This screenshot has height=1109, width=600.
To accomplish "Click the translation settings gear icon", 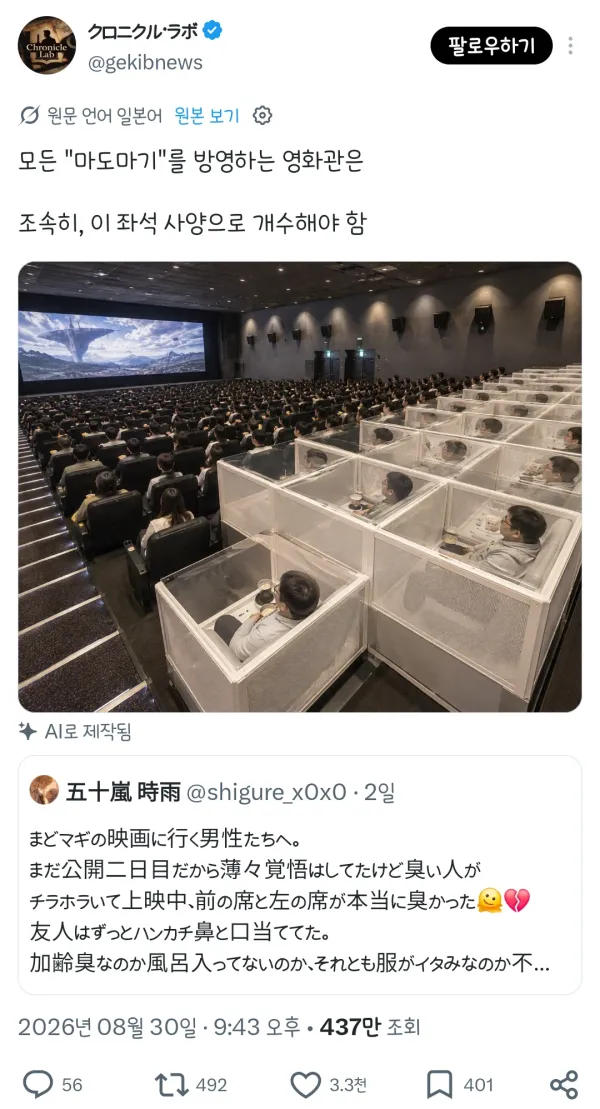I will [x=262, y=115].
